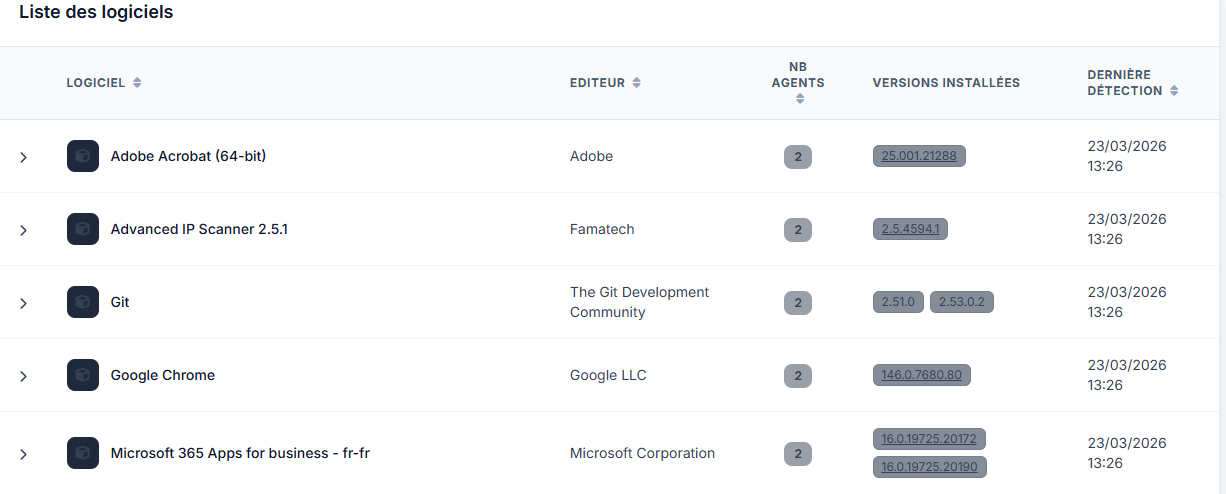The width and height of the screenshot is (1226, 494).
Task: Sort by Nb Agents column sort icon
Action: [799, 99]
